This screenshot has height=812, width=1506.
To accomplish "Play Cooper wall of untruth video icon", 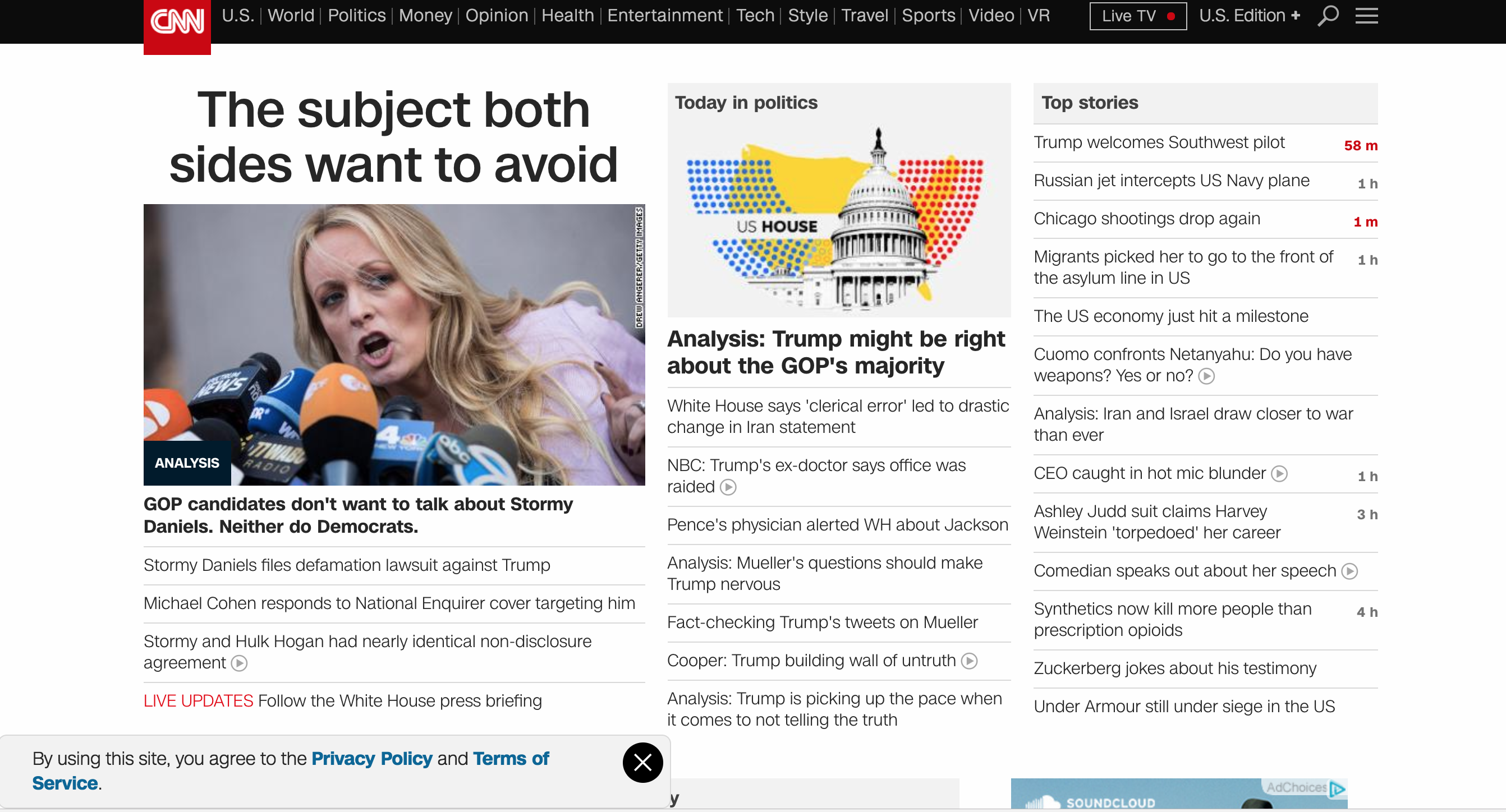I will pyautogui.click(x=970, y=661).
